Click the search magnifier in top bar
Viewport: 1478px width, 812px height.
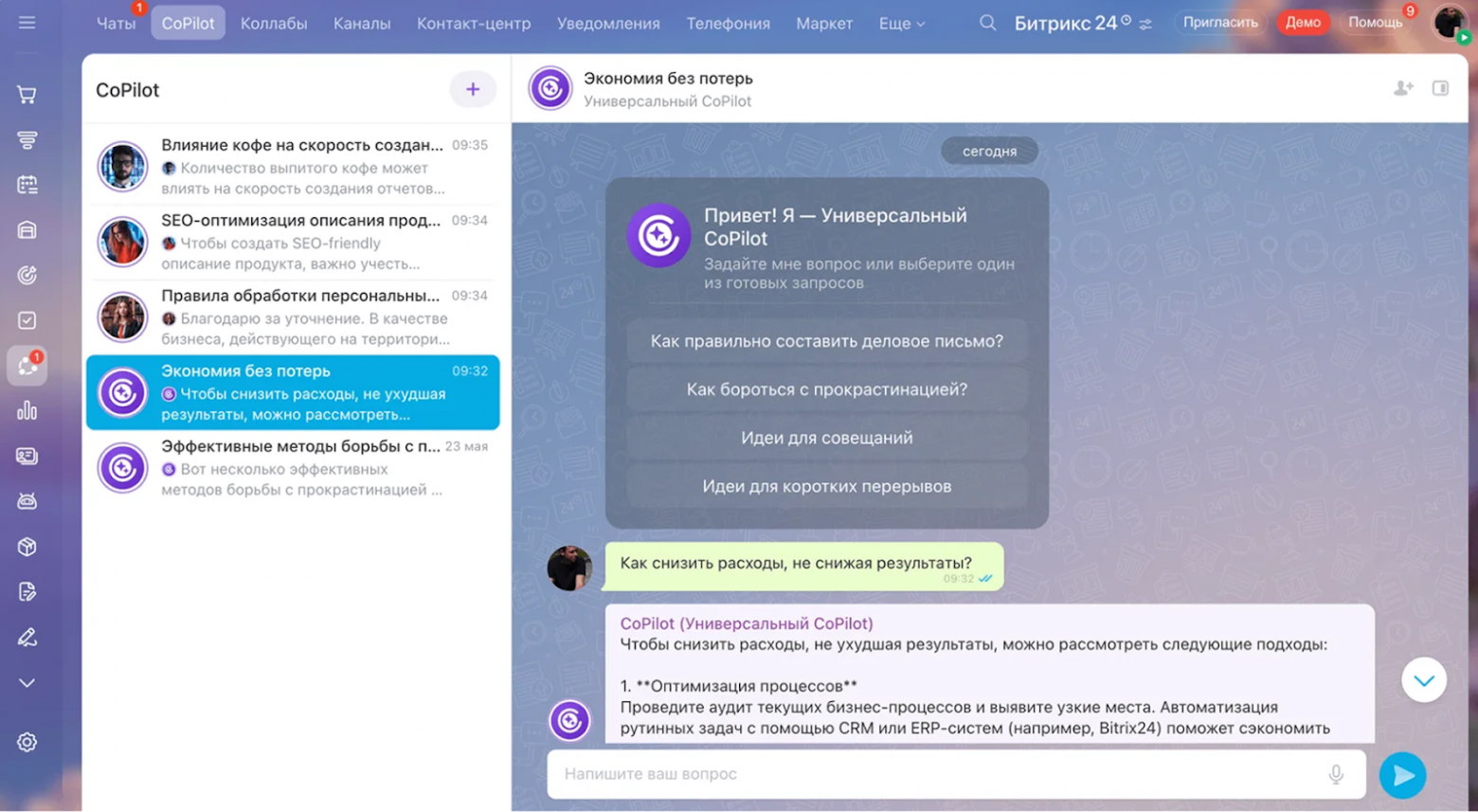986,23
